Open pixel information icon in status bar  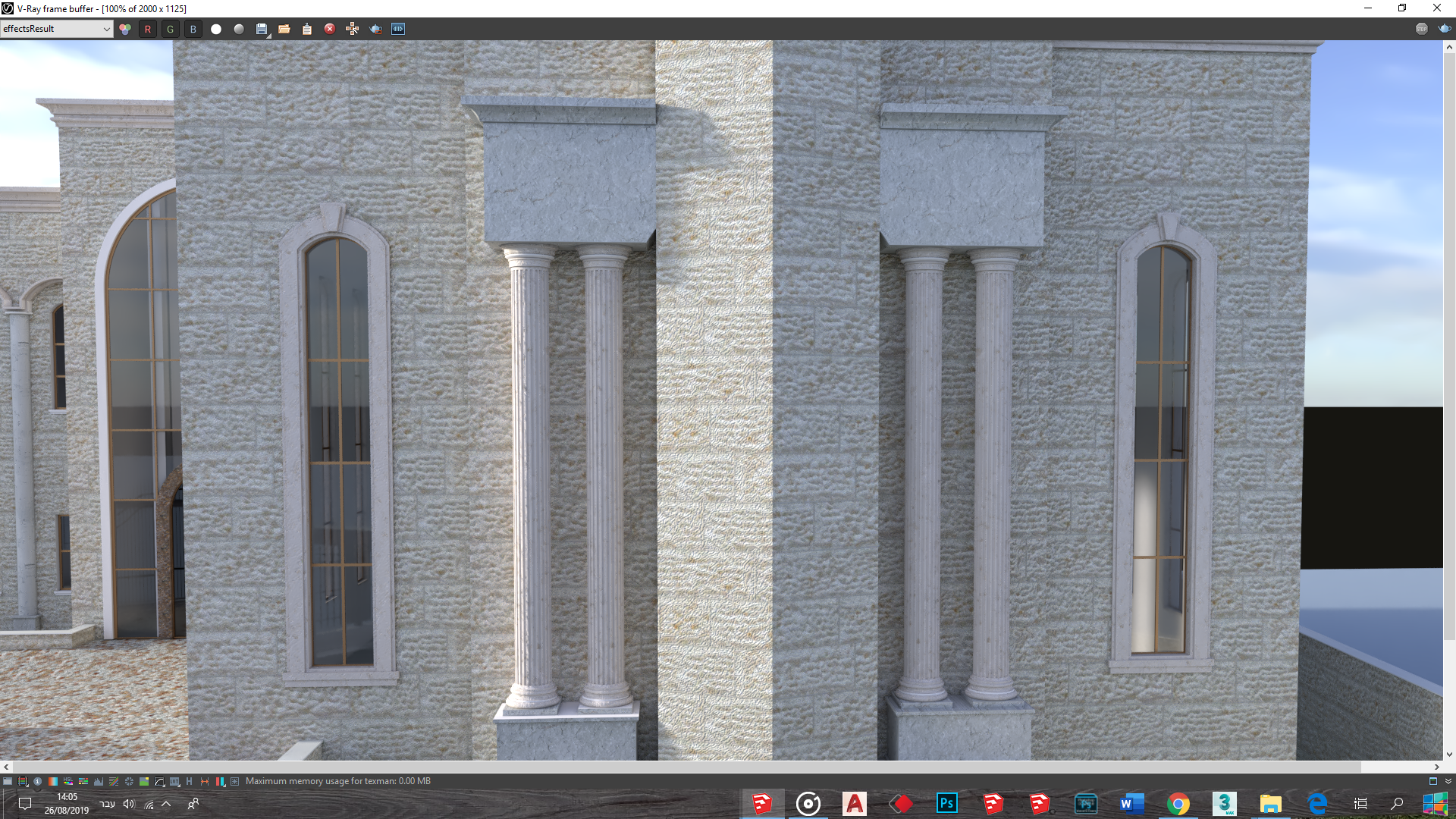pyautogui.click(x=37, y=781)
